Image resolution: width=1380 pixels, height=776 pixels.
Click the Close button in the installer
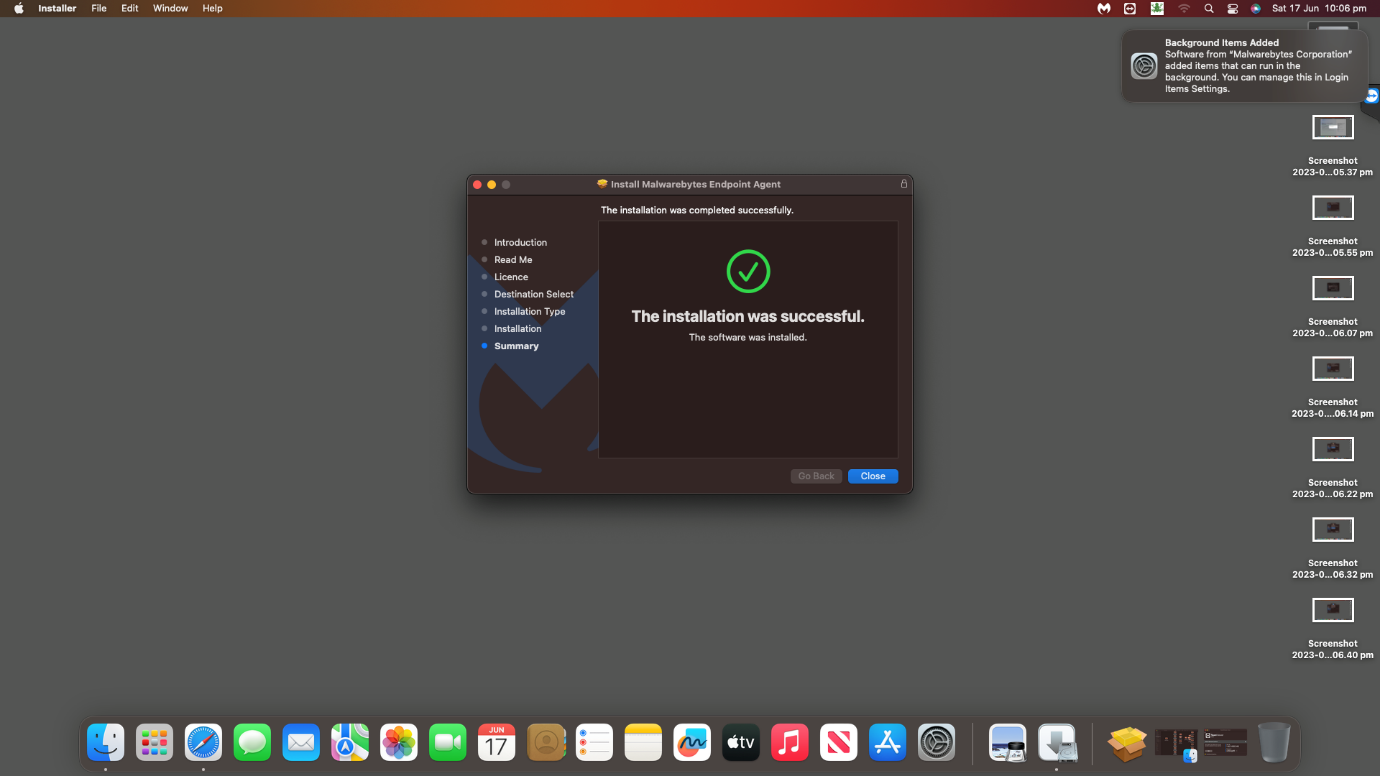(x=873, y=476)
